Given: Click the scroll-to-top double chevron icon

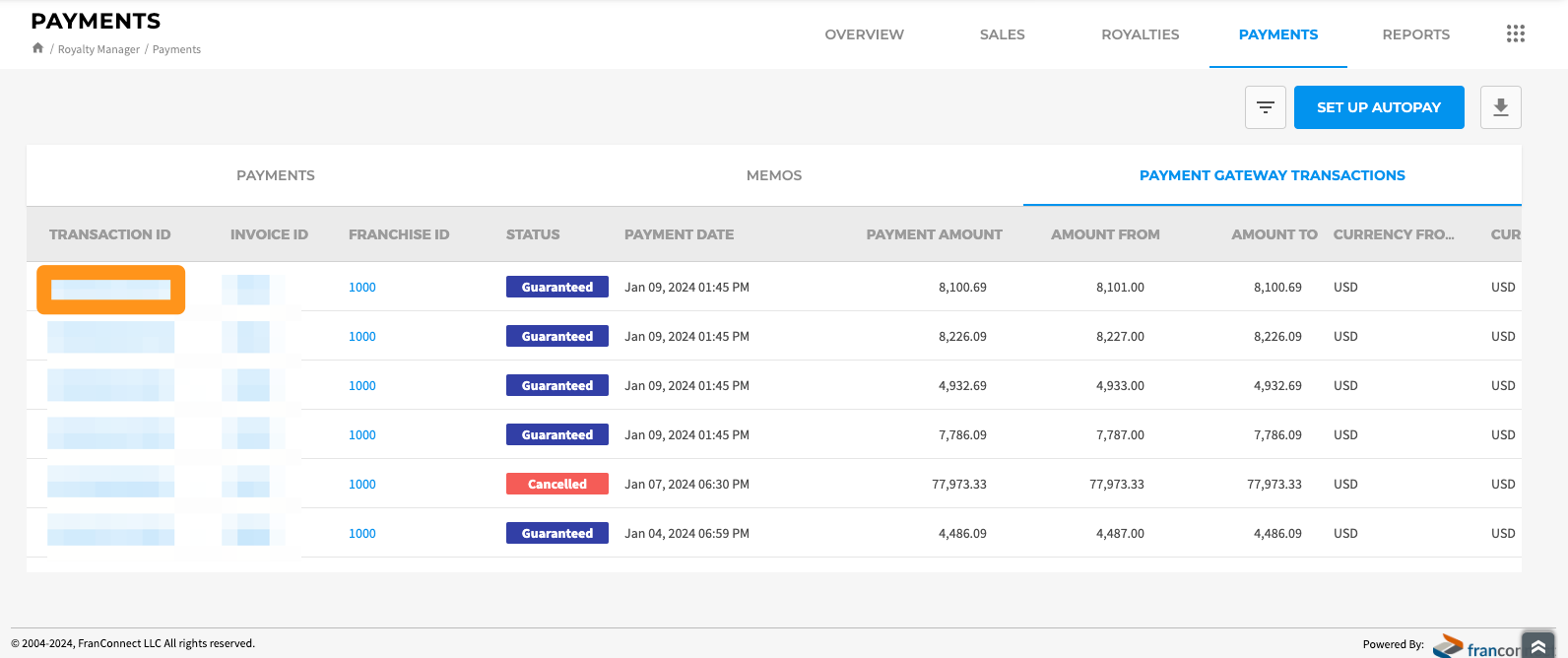Looking at the screenshot, I should click(1538, 646).
